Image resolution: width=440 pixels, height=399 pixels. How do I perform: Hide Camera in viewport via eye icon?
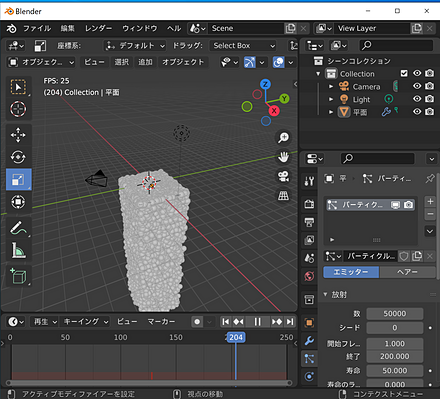pos(417,86)
